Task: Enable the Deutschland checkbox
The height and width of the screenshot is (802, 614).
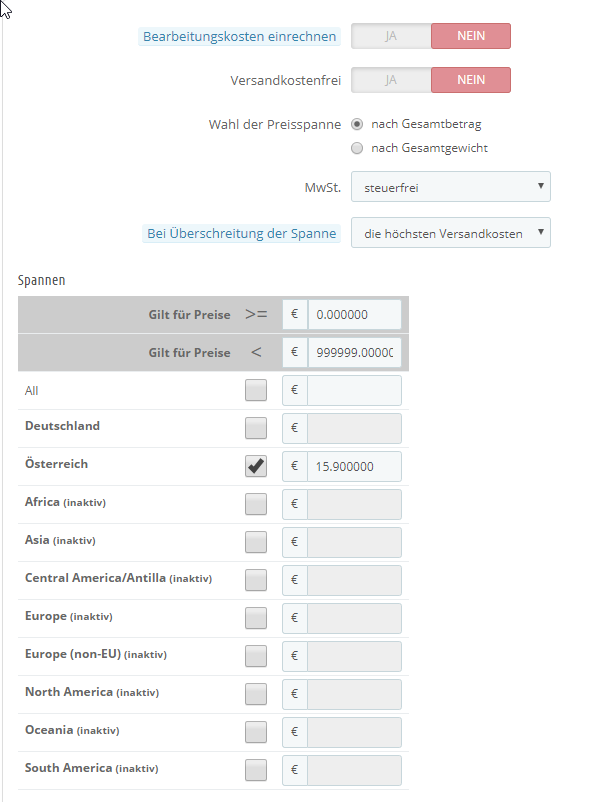Action: pyautogui.click(x=256, y=428)
